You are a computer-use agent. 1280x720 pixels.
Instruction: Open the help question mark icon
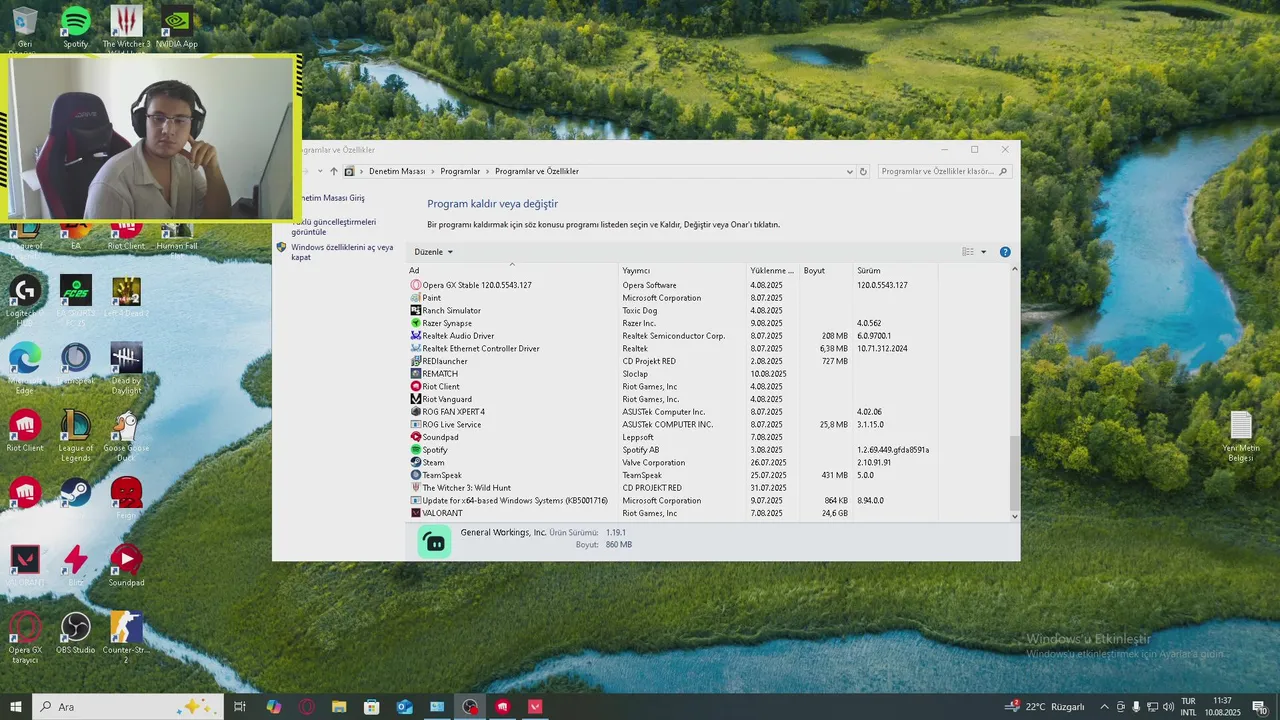pyautogui.click(x=1005, y=252)
